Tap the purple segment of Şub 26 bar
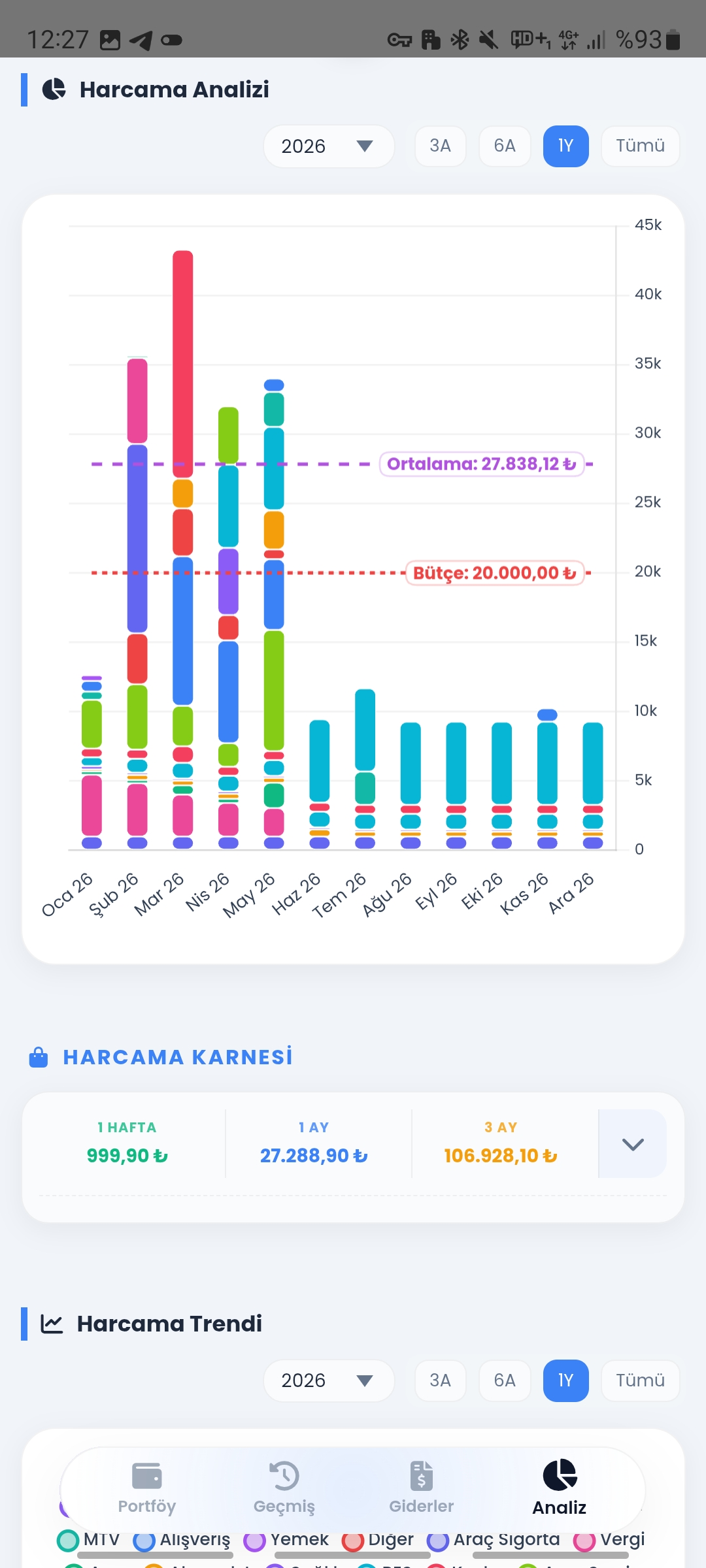706x1568 pixels. pyautogui.click(x=137, y=539)
